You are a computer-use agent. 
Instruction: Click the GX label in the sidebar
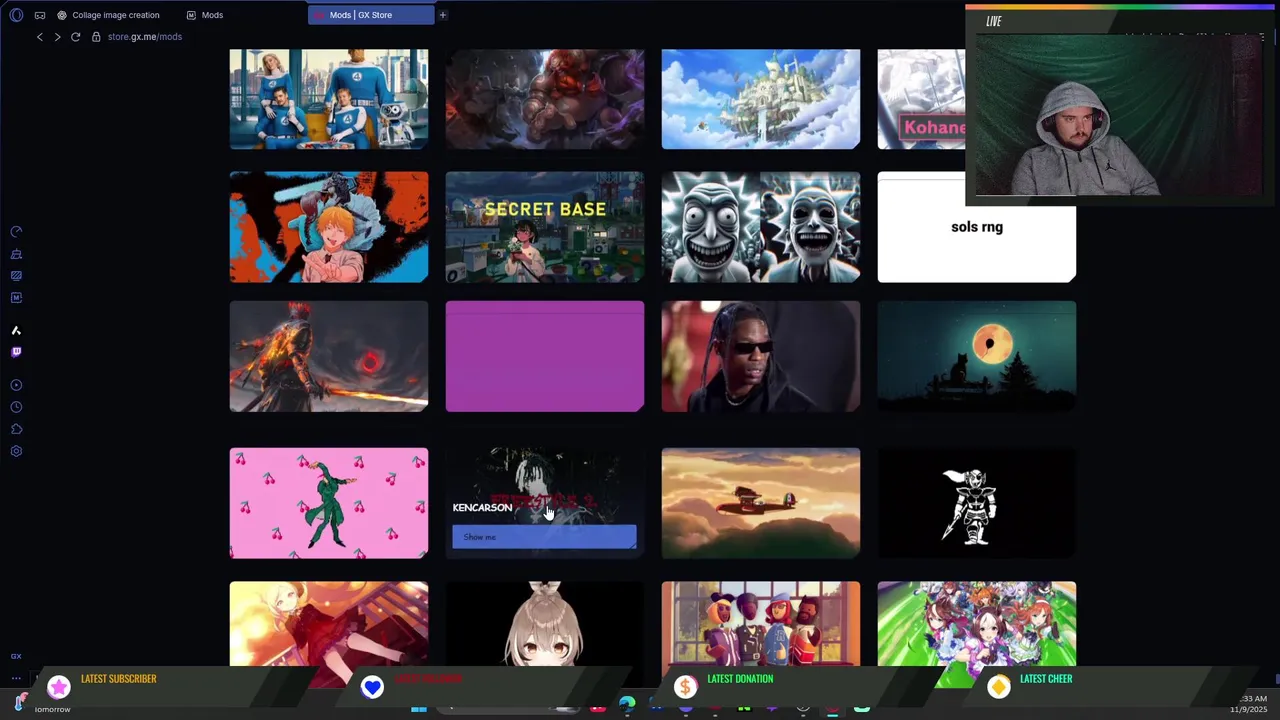[16, 656]
